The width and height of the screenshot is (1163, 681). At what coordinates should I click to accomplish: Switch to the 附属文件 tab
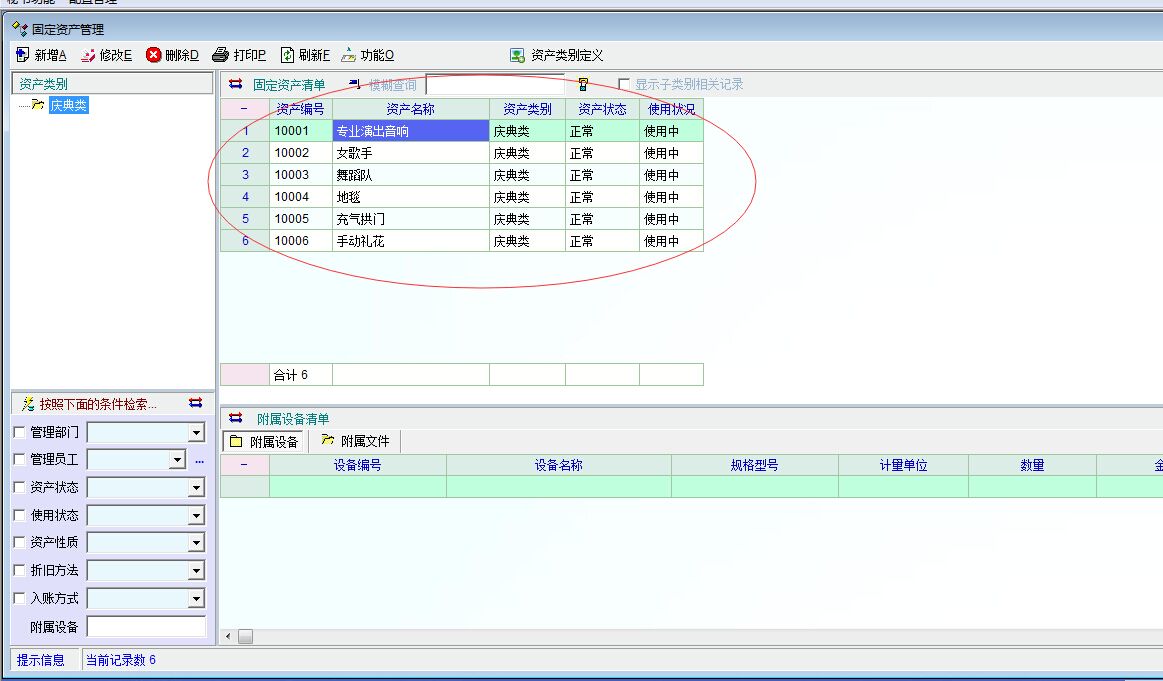pos(355,441)
